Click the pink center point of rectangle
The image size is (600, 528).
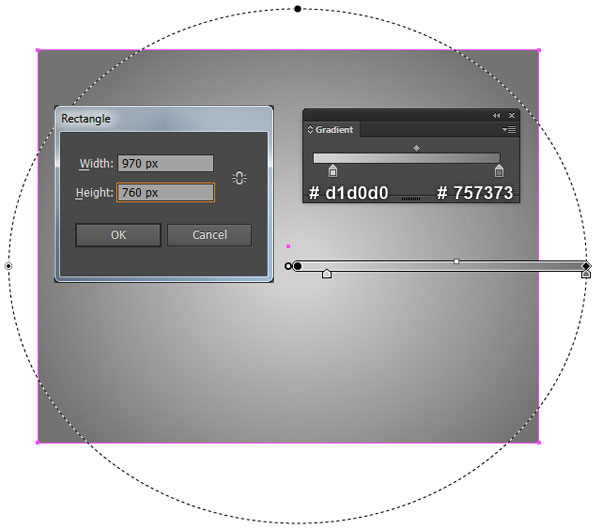[288, 246]
